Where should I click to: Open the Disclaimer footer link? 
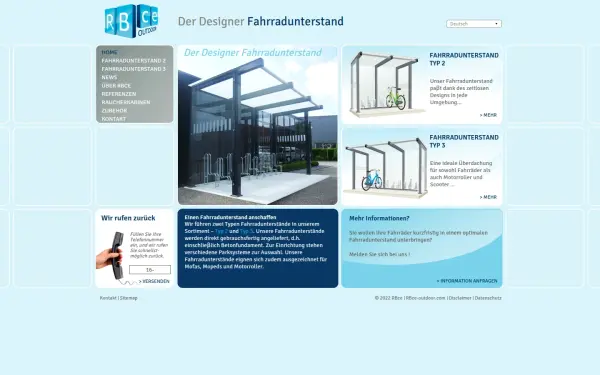click(x=460, y=298)
